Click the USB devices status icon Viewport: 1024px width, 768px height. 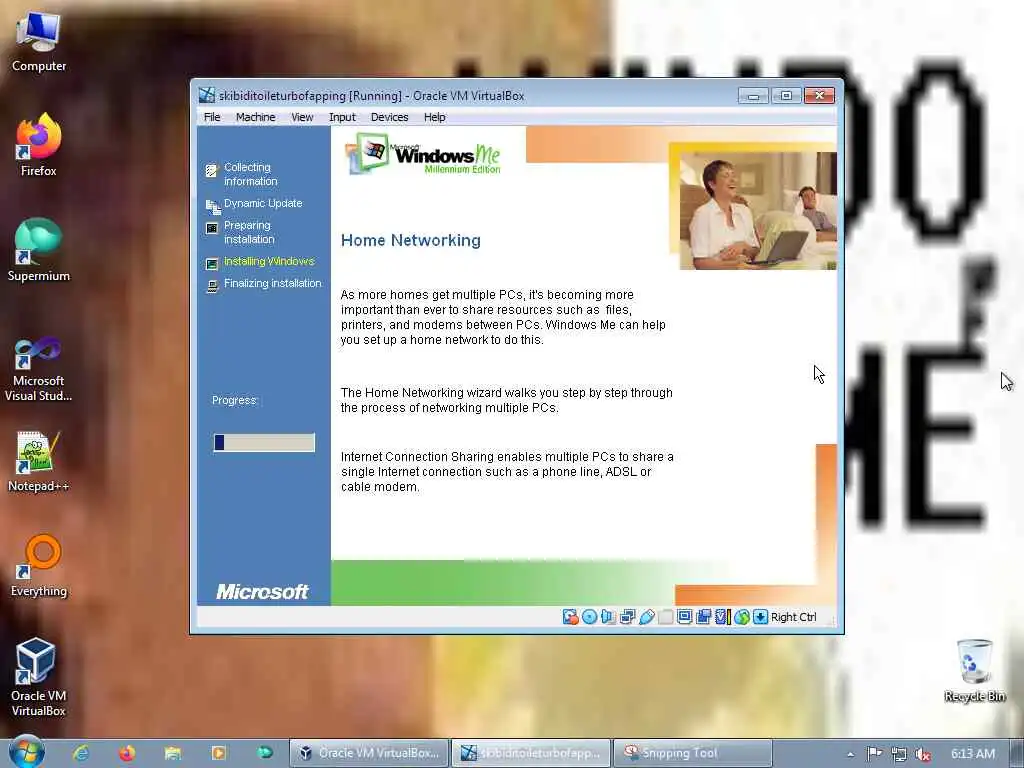(x=647, y=616)
